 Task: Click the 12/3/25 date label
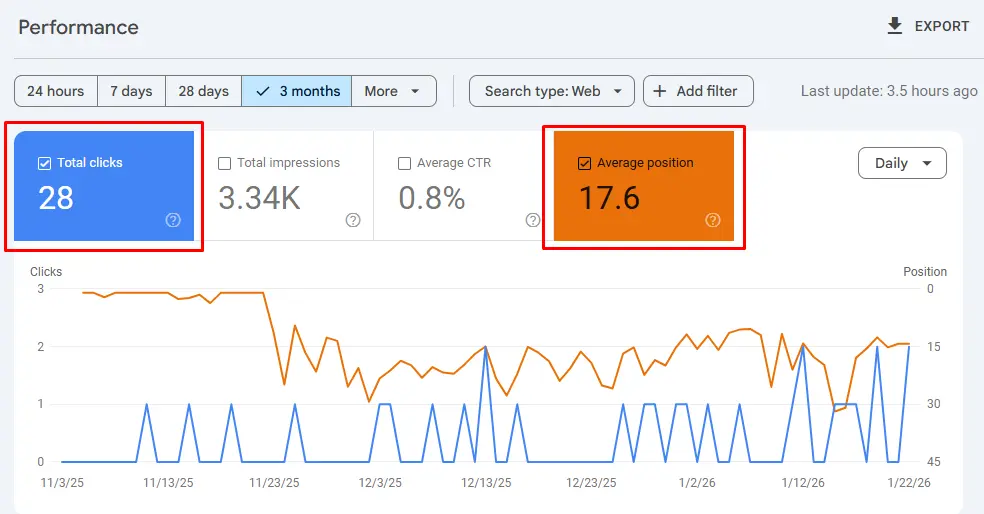(x=380, y=483)
